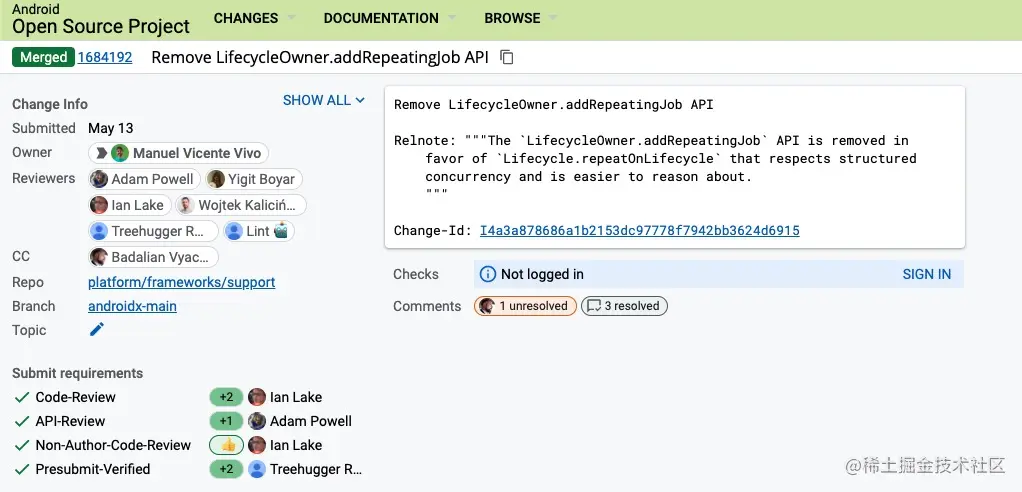Click Ian Lake avatar in Non-Author-Code-Review row
This screenshot has width=1022, height=492.
tap(257, 445)
